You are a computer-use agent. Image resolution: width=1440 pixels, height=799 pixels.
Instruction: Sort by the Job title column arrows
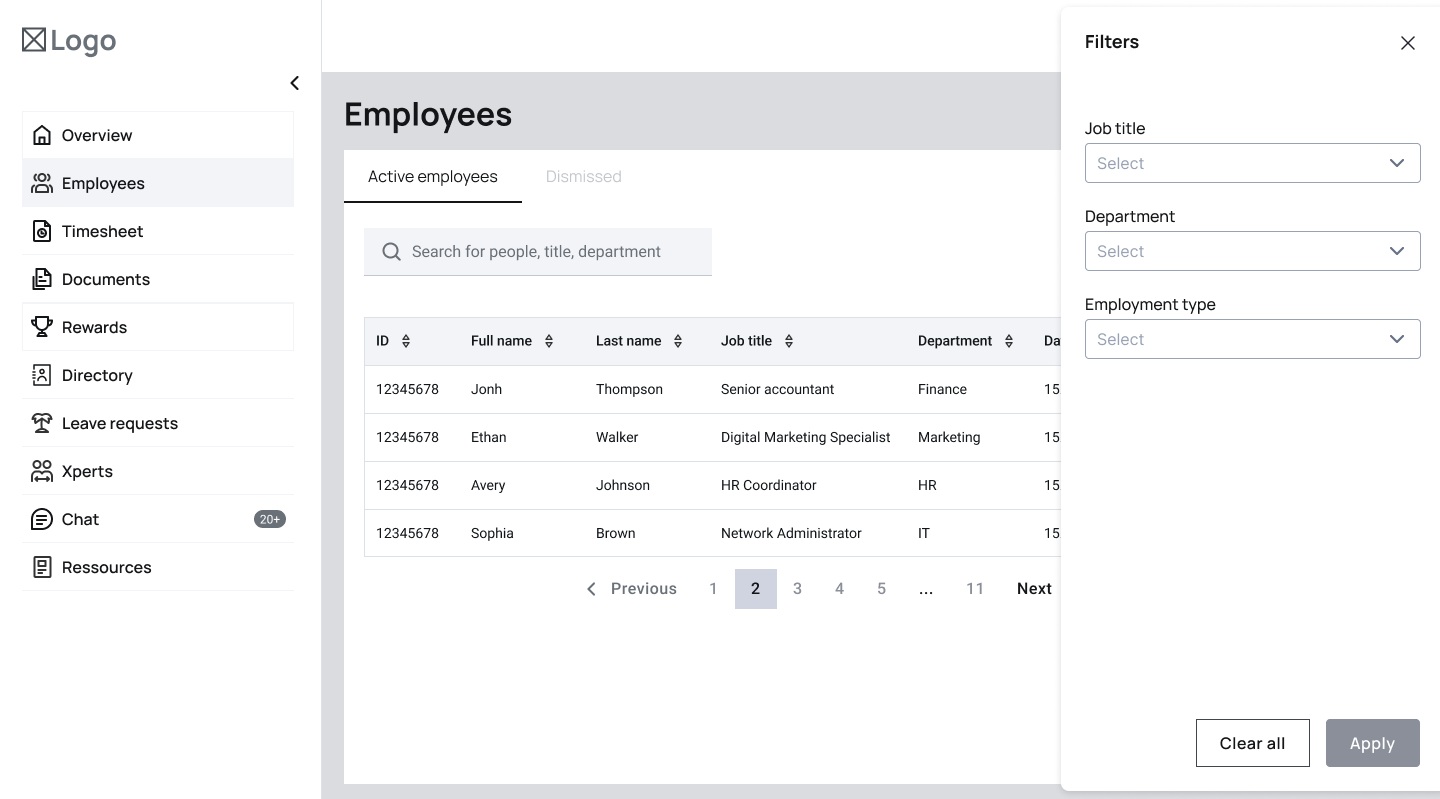coord(789,341)
